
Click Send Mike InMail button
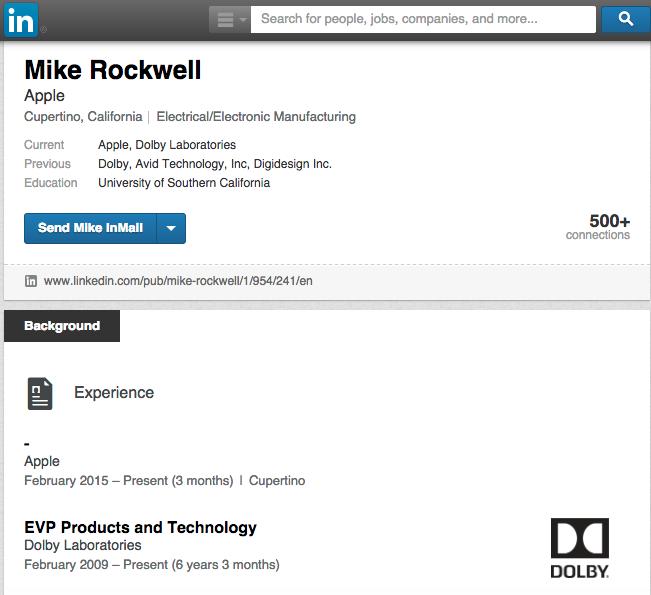(x=90, y=228)
